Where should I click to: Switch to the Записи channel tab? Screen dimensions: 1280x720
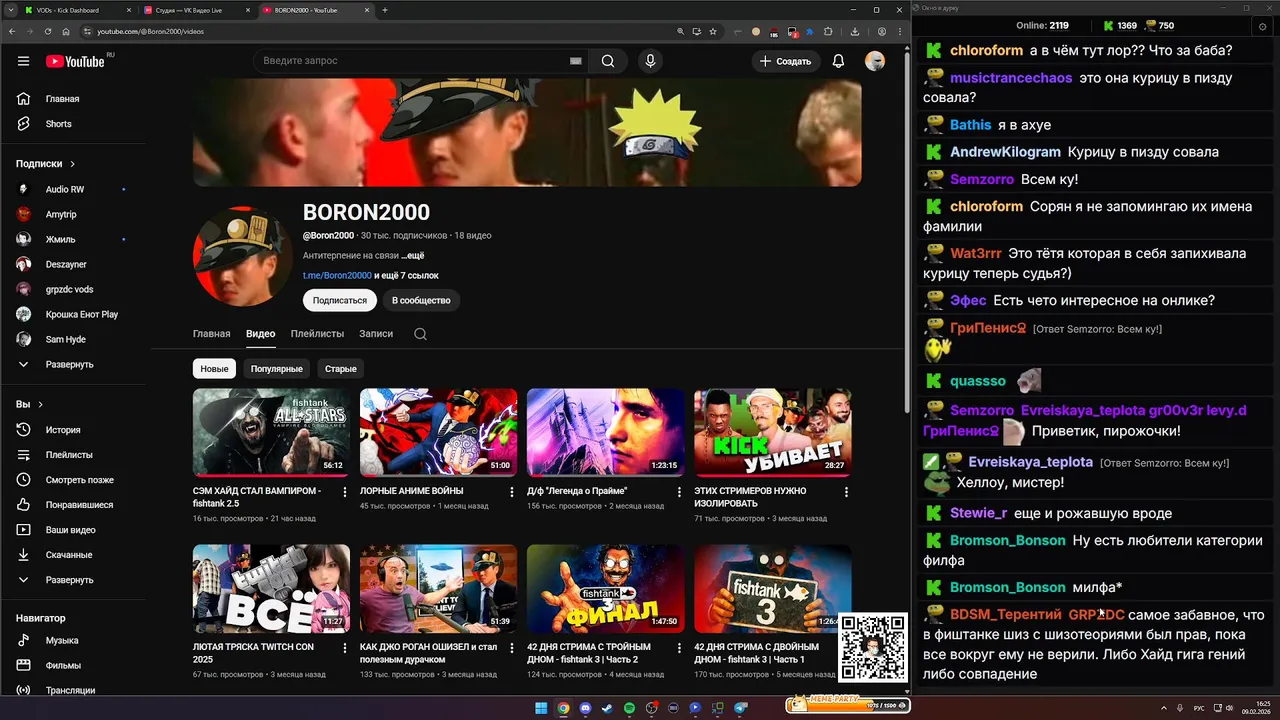376,334
